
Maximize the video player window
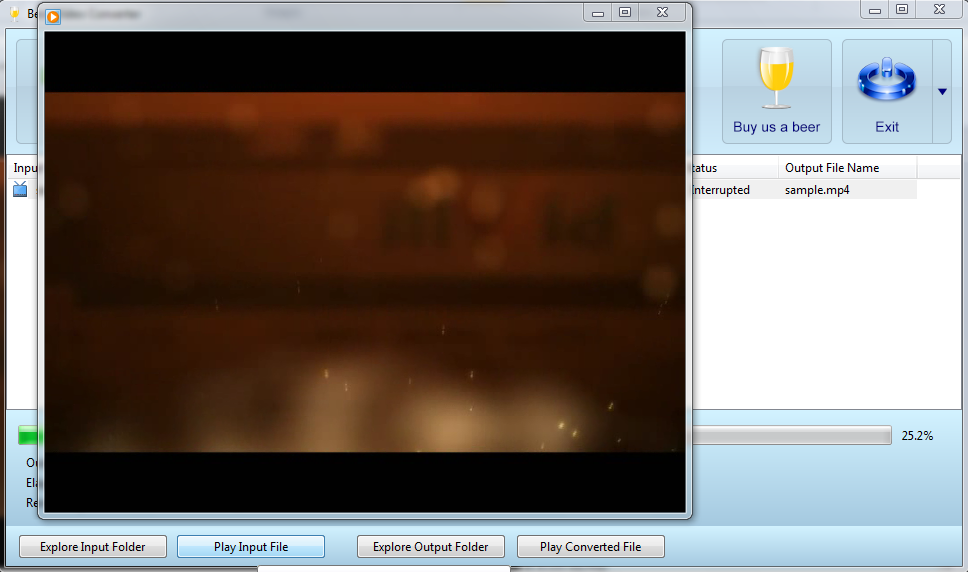625,12
